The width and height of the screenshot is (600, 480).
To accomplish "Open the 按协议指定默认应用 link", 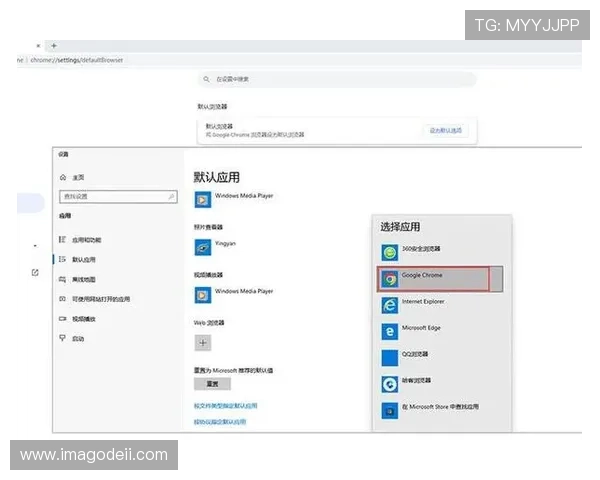I will (x=220, y=422).
